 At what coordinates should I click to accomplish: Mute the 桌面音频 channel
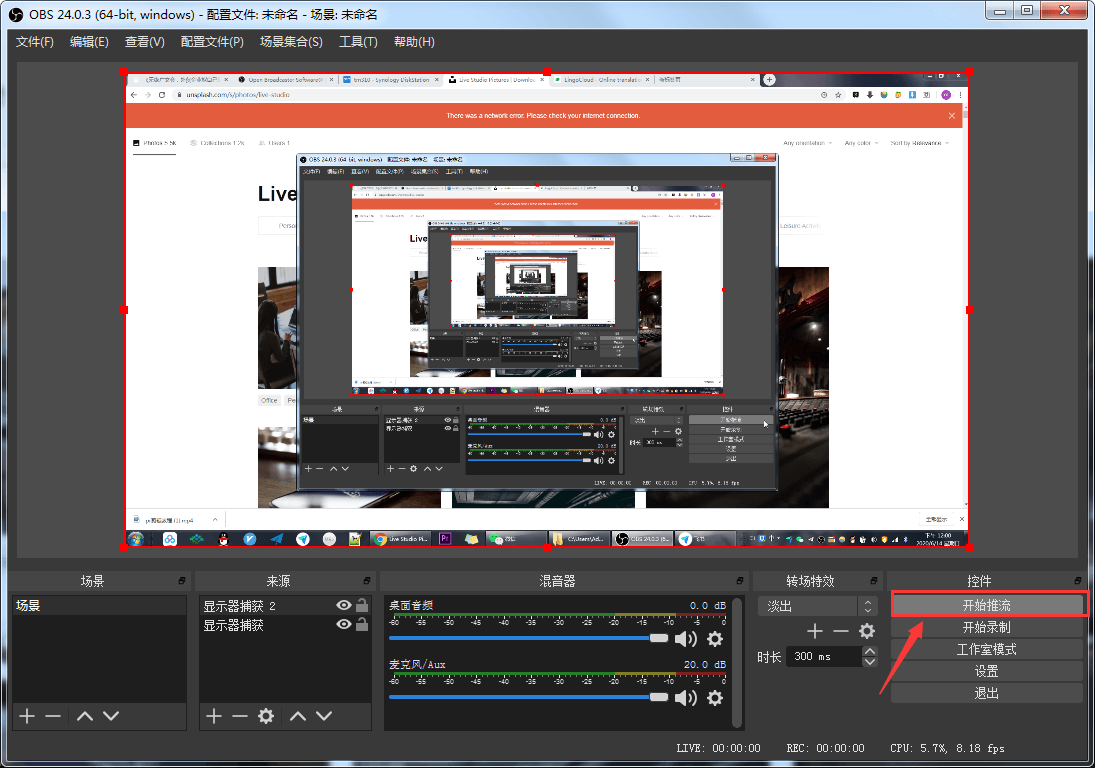(x=686, y=639)
